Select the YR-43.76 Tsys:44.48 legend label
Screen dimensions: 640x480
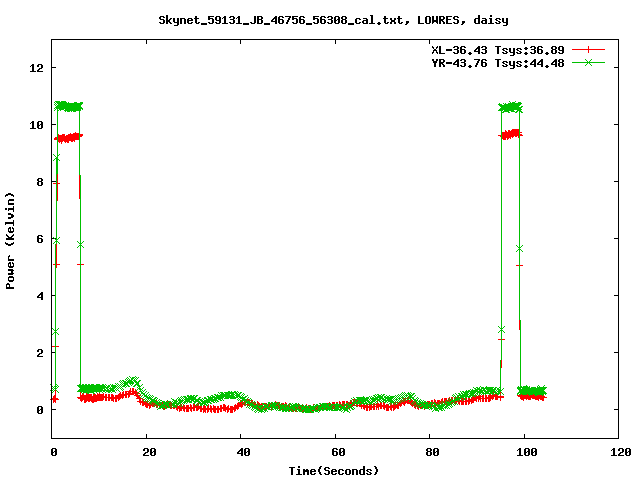click(x=498, y=63)
